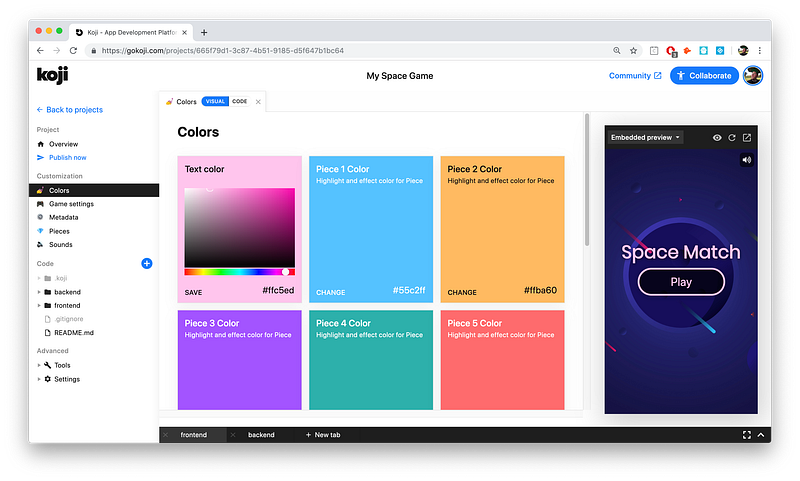Click the browser forward arrow
800x481 pixels.
point(57,50)
